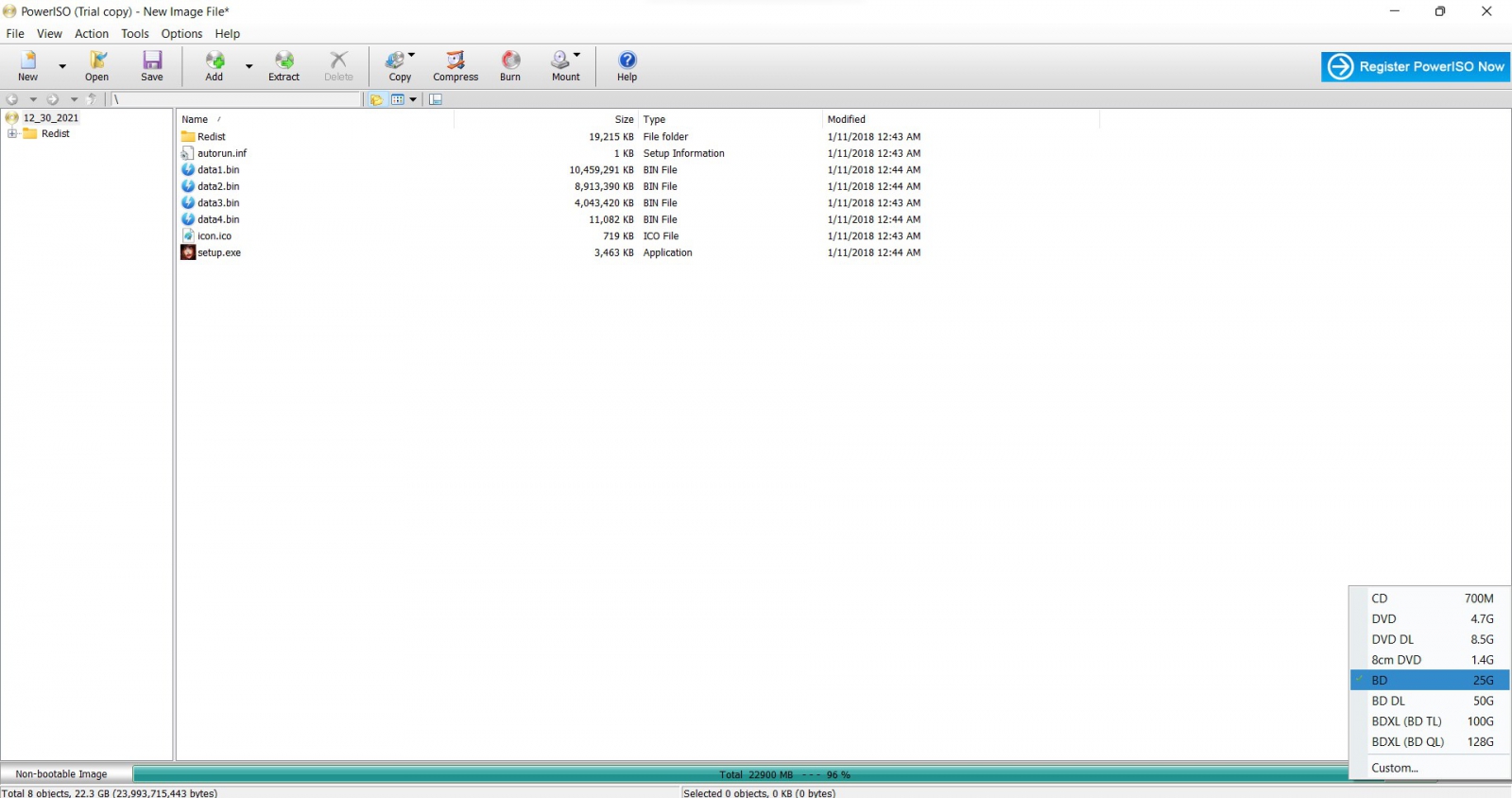1512x798 pixels.
Task: Click the 10,459,291 KB size cell
Action: click(601, 170)
